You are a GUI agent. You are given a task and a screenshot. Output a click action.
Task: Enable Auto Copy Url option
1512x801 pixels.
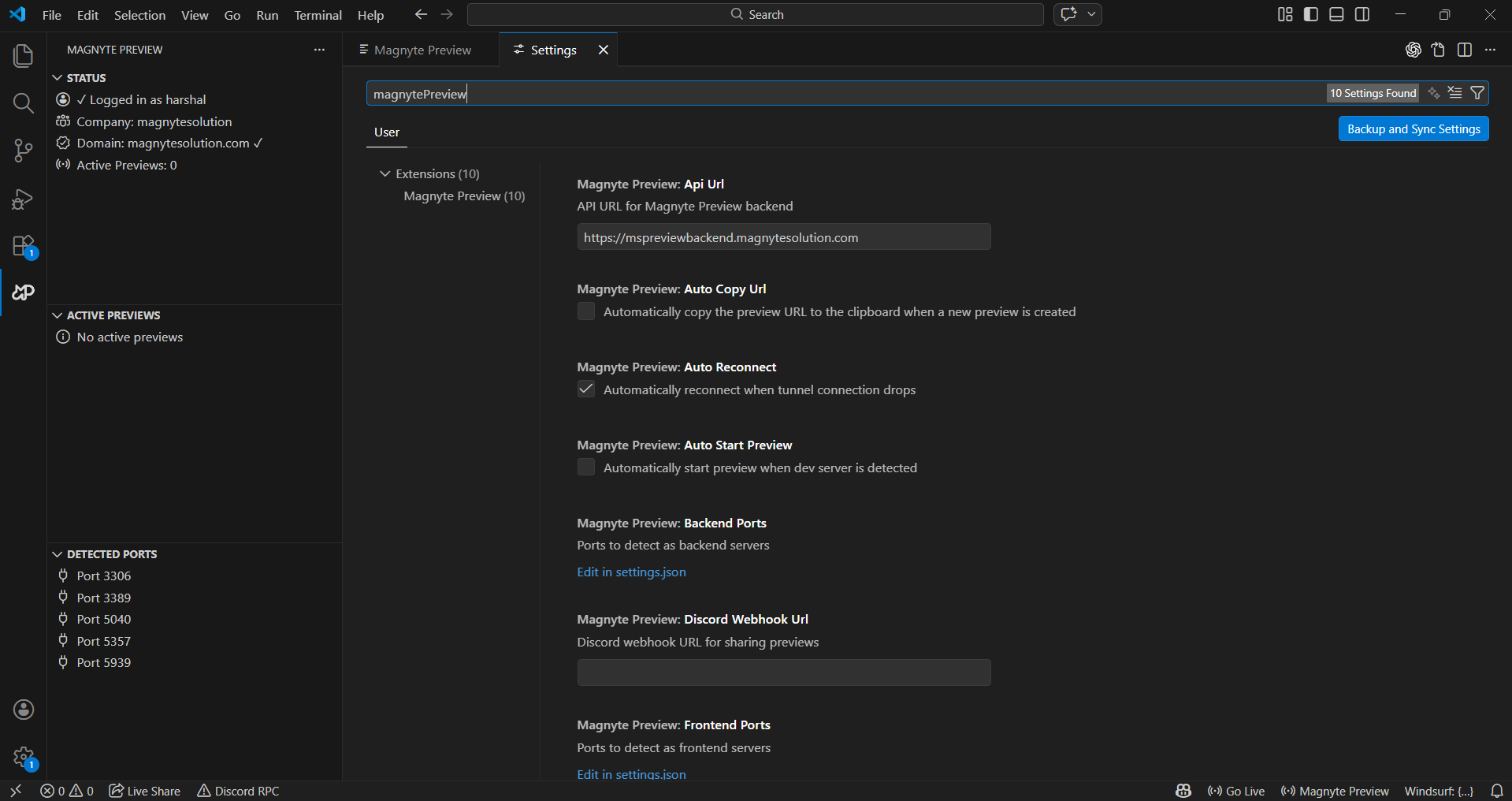tap(585, 311)
